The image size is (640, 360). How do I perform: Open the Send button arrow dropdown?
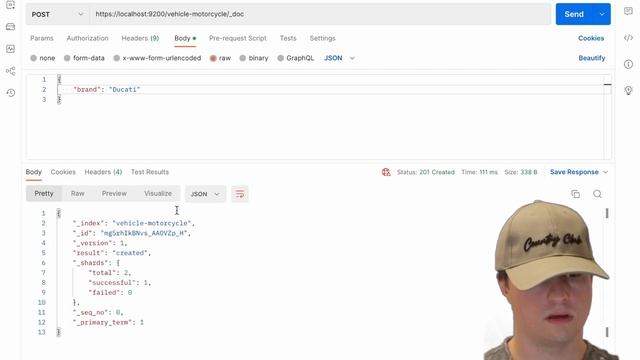coord(602,14)
